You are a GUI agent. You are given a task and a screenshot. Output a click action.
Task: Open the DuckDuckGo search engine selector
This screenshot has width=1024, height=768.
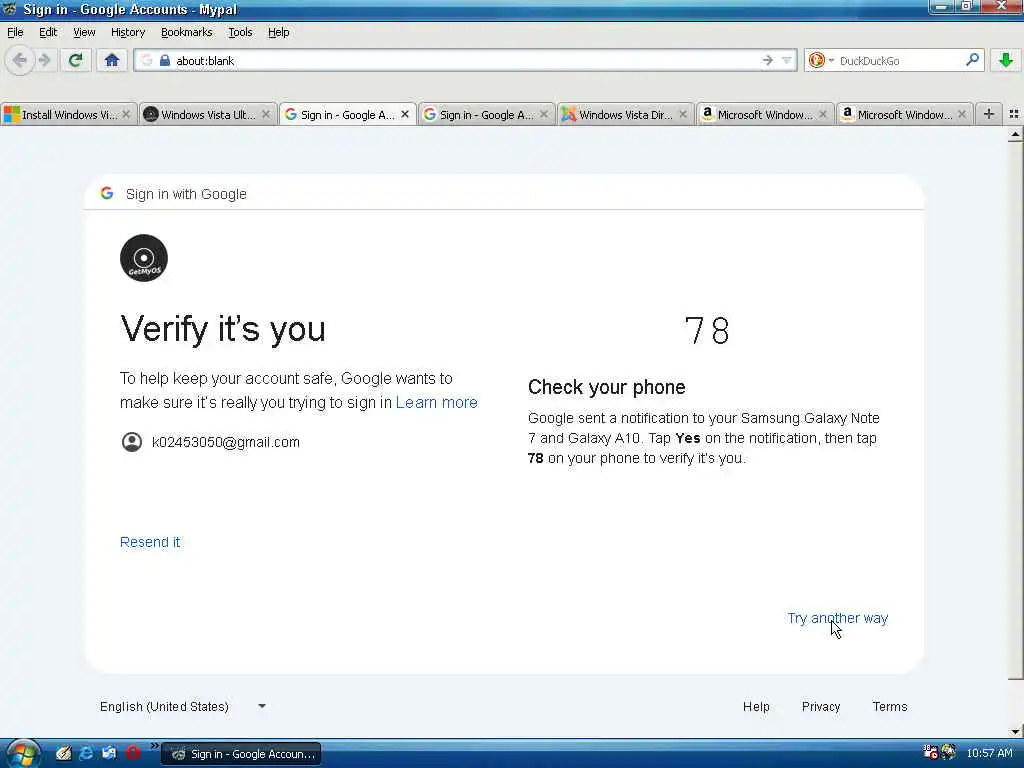820,61
